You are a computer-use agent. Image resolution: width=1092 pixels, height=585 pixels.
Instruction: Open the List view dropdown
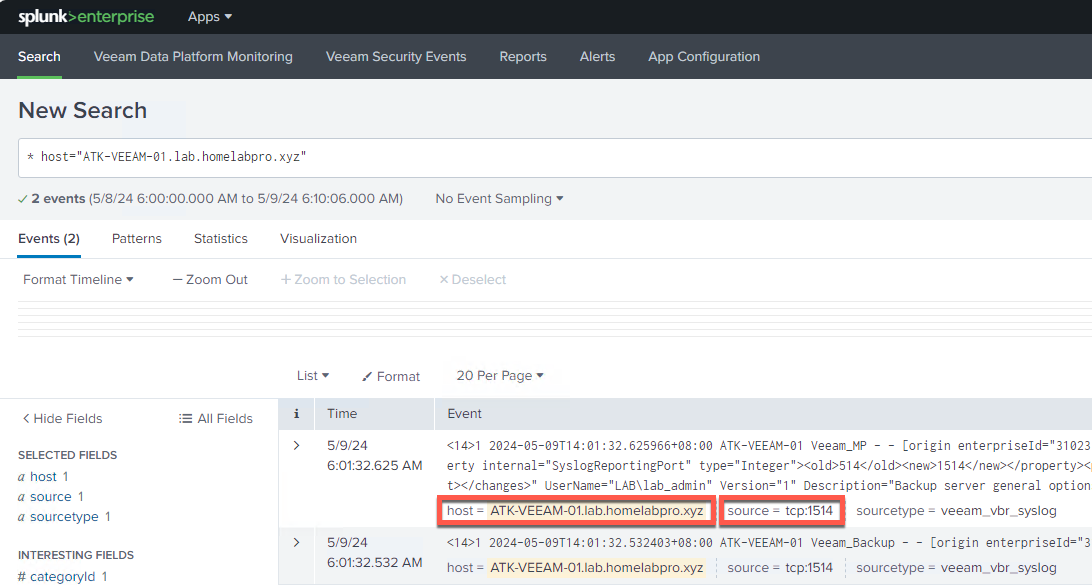[x=313, y=376]
